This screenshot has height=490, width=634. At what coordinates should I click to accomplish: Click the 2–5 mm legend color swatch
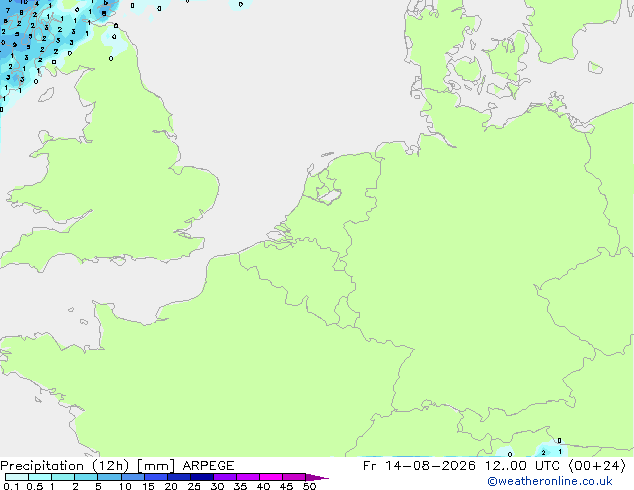86,477
